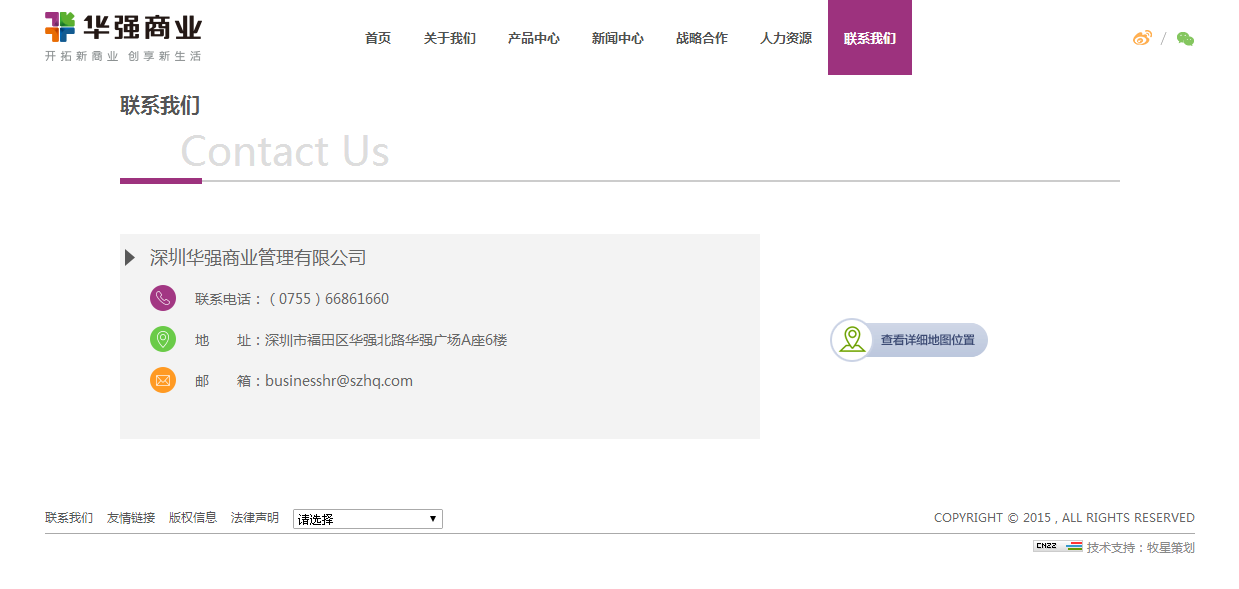This screenshot has width=1239, height=589.
Task: Click the orange envelope icon beside 邮箱
Action: 163,380
